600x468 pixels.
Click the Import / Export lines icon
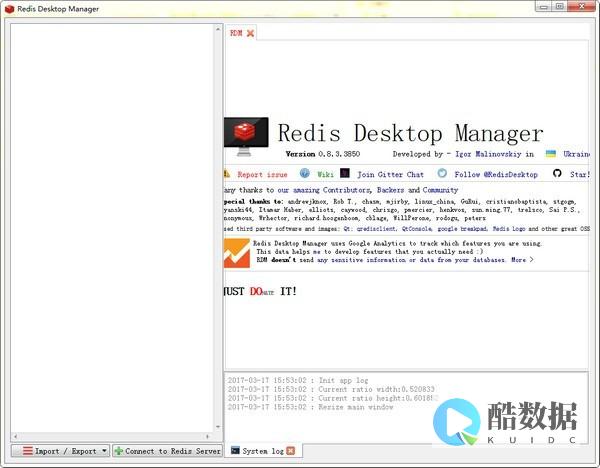(x=28, y=451)
